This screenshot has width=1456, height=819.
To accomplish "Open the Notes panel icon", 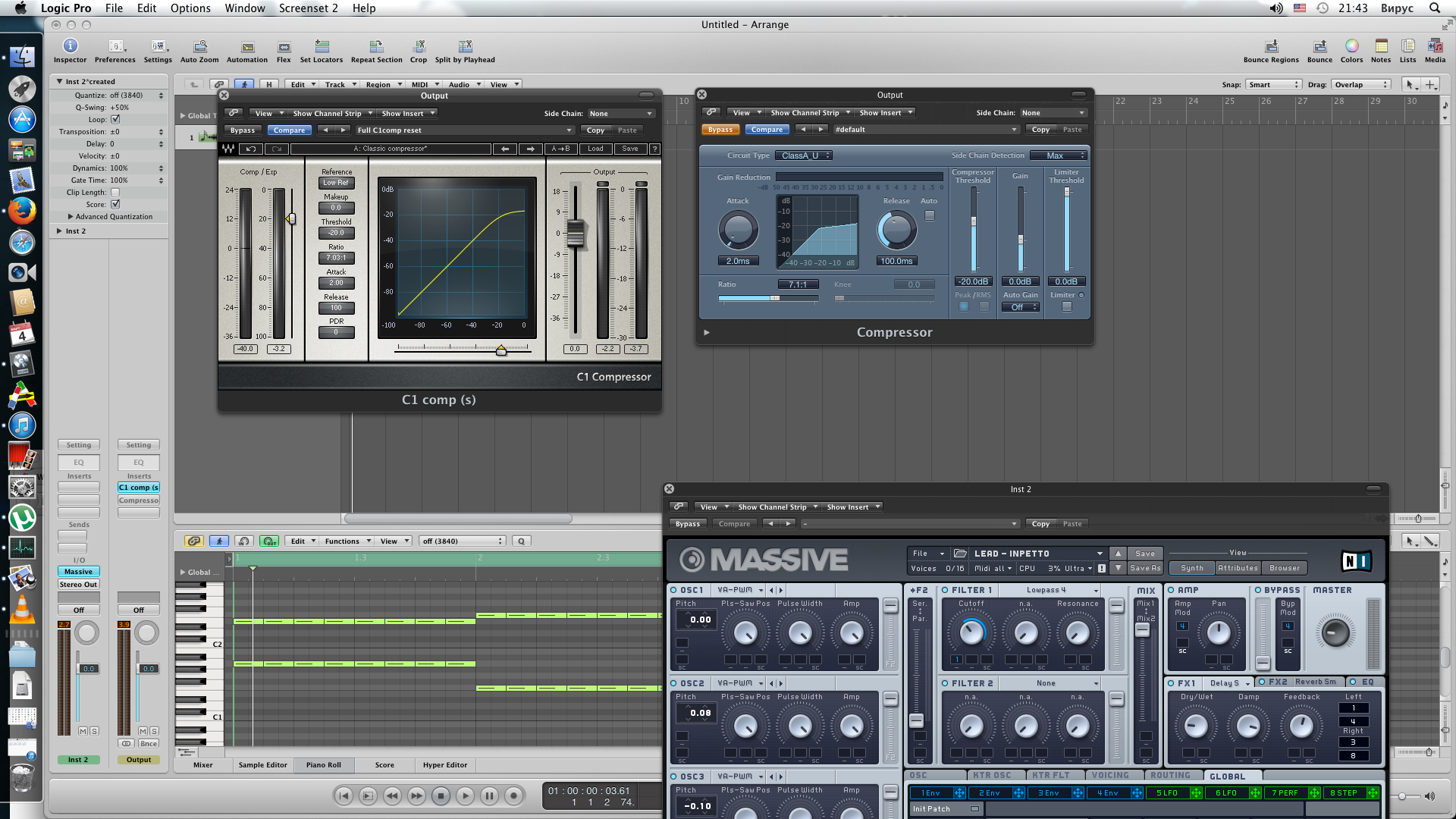I will (1381, 46).
